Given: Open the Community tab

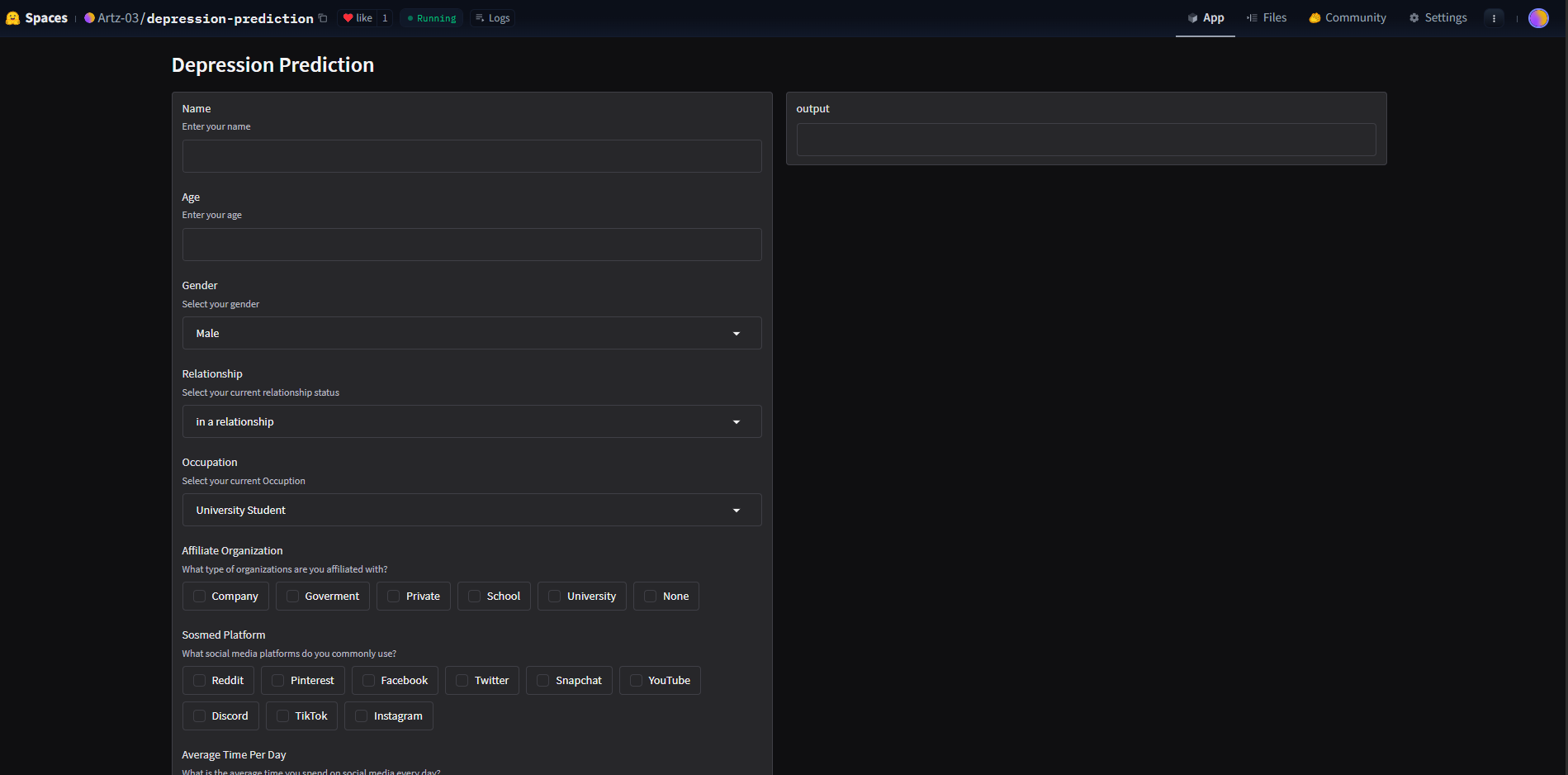Looking at the screenshot, I should (1348, 18).
